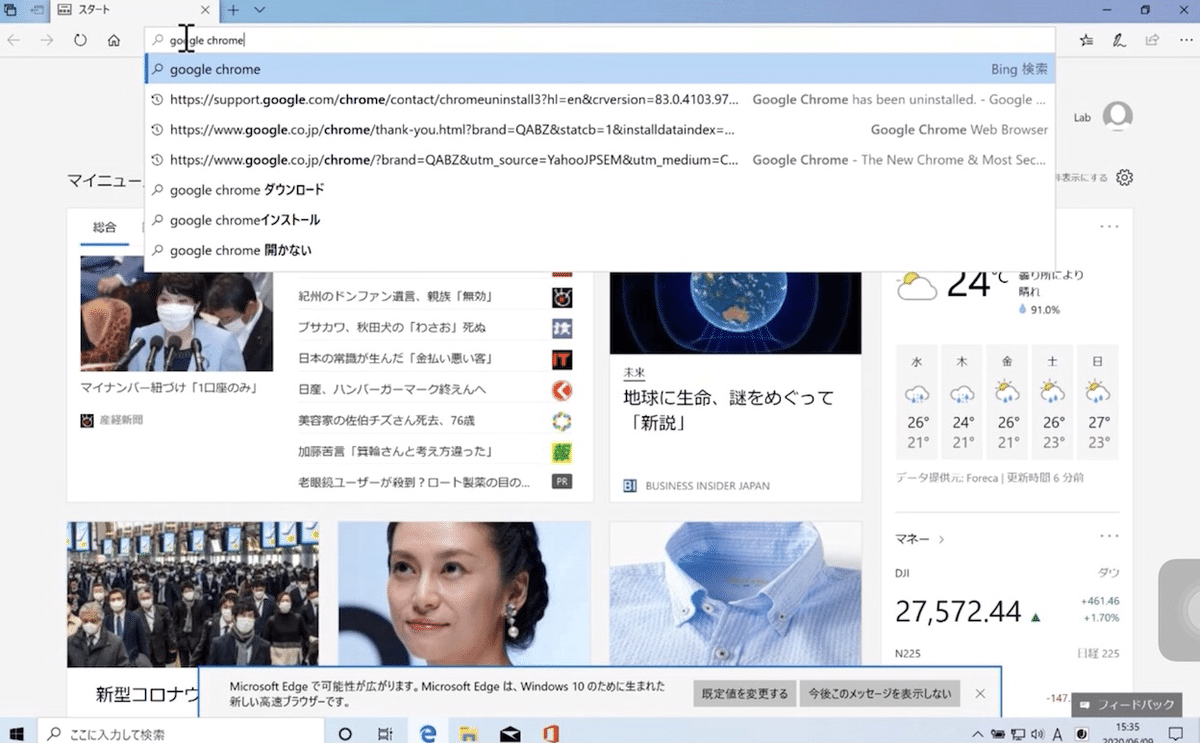Viewport: 1200px width, 743px height.
Task: Choose 'google chrome 開かない' suggestion
Action: (600, 250)
